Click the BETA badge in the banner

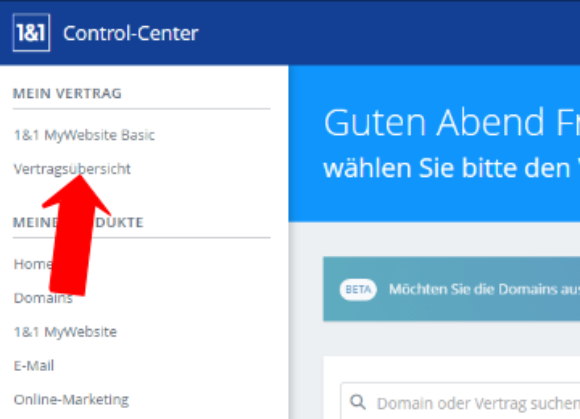pos(358,289)
